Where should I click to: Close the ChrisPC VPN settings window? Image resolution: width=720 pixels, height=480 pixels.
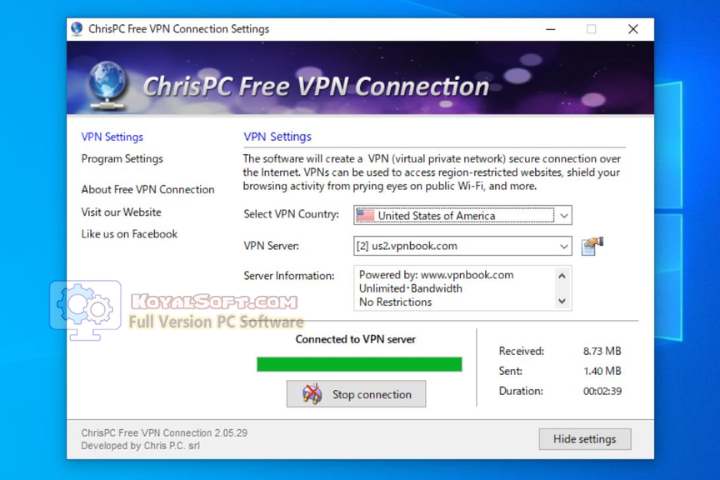[633, 29]
